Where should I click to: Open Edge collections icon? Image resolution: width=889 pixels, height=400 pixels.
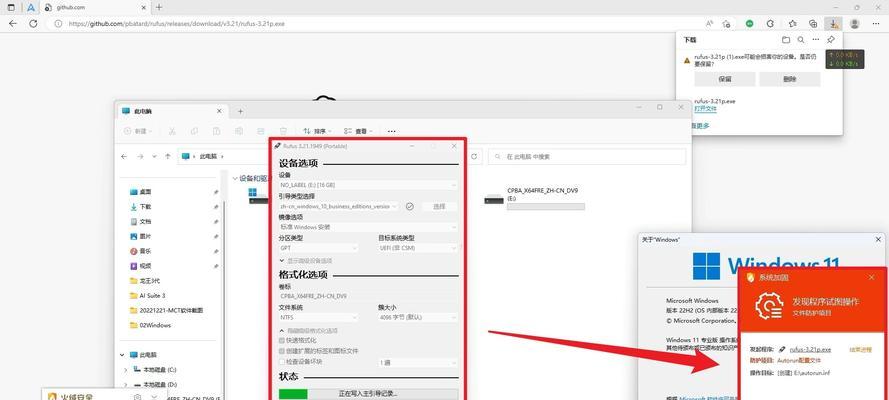click(x=813, y=24)
